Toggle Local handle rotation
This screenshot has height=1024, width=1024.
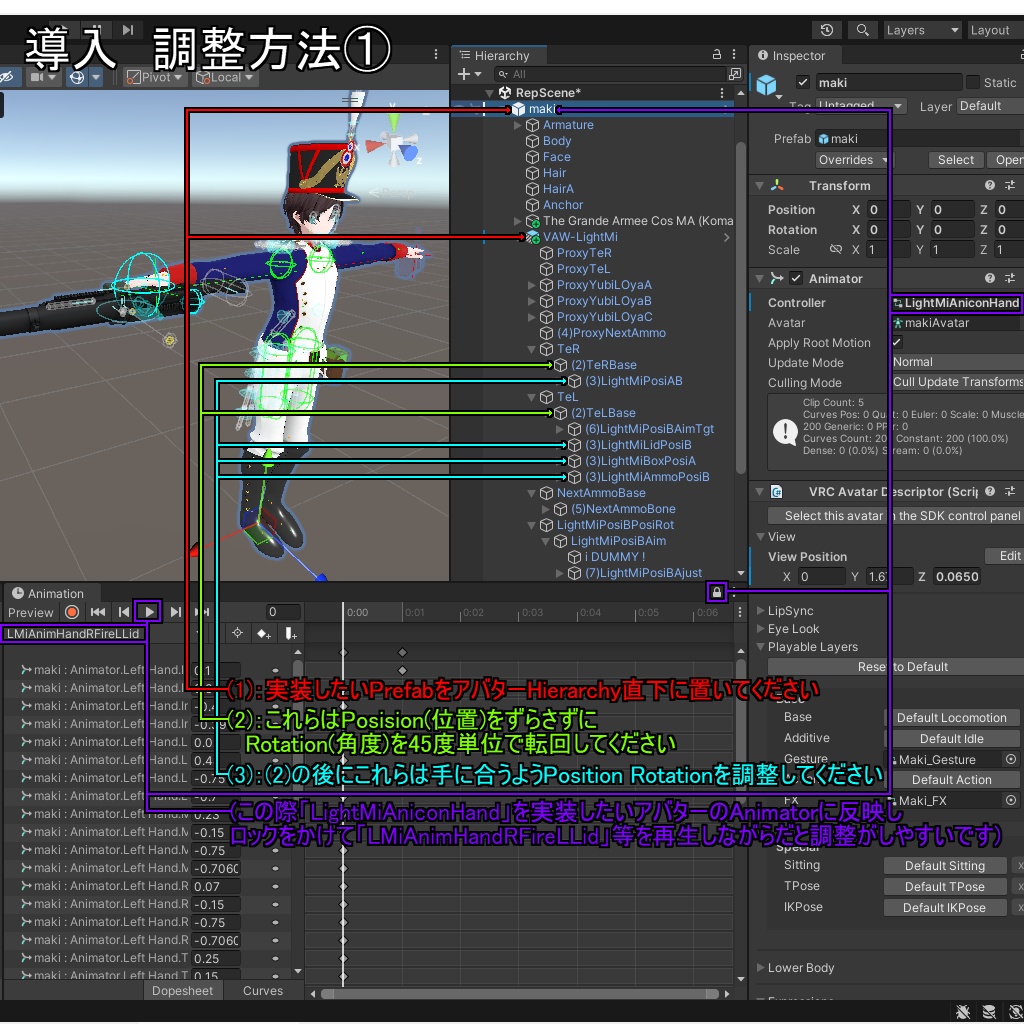click(225, 77)
